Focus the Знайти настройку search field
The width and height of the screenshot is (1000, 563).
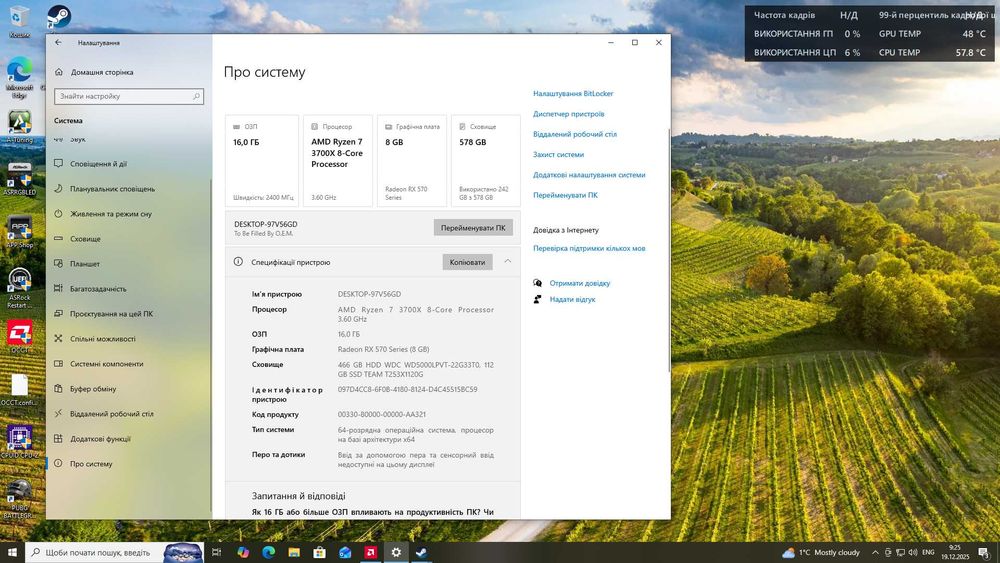[x=129, y=96]
